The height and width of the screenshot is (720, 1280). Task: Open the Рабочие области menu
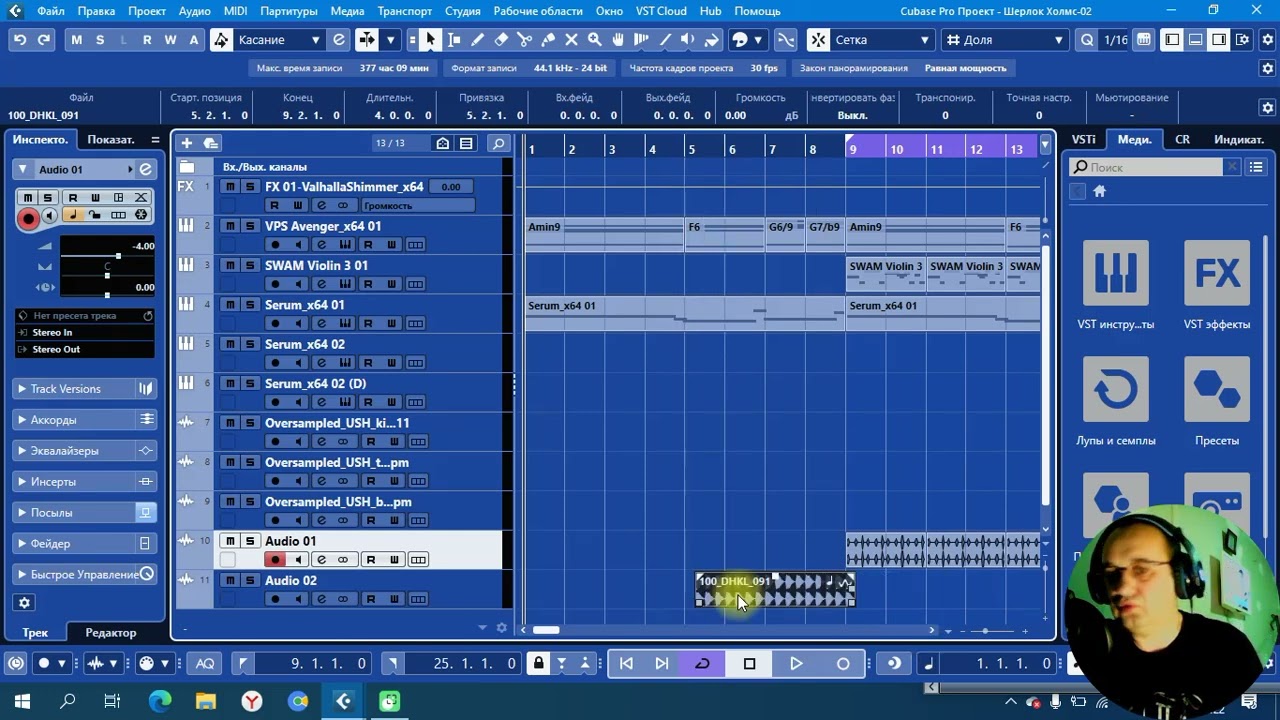pyautogui.click(x=538, y=11)
